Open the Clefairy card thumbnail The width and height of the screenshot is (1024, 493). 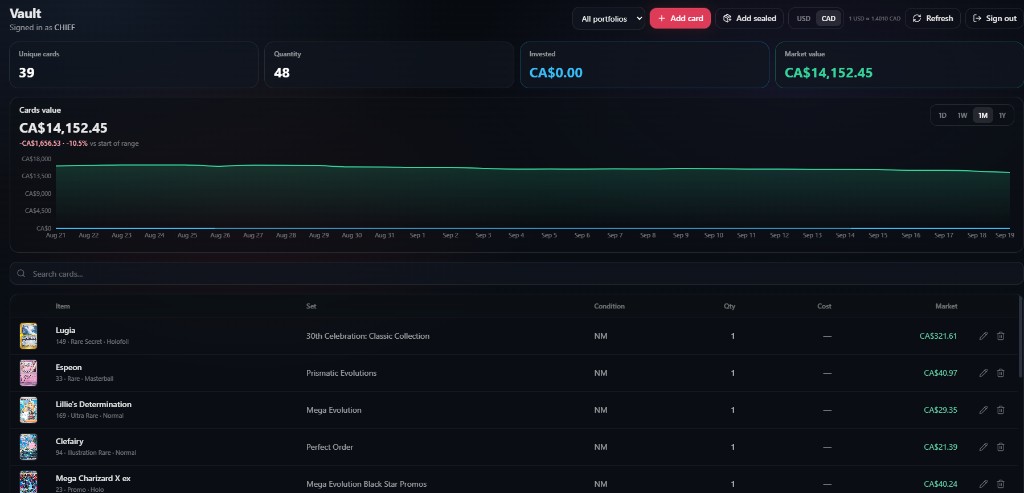pyautogui.click(x=28, y=447)
